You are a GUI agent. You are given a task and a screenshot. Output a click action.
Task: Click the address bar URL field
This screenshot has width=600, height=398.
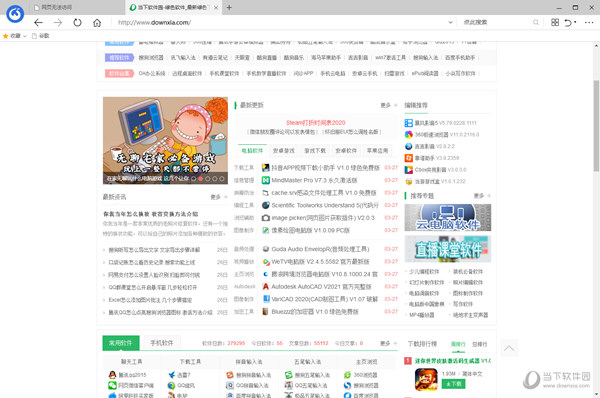coord(281,23)
